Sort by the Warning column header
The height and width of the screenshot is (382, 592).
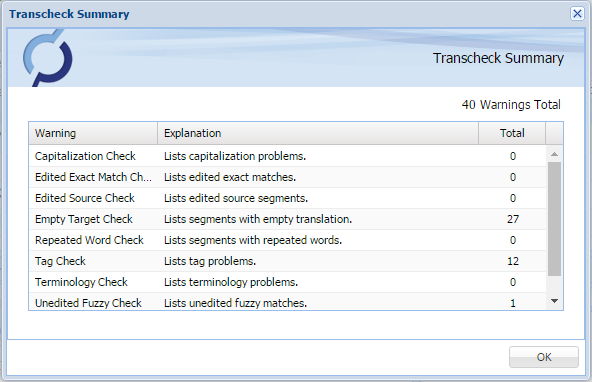click(93, 133)
